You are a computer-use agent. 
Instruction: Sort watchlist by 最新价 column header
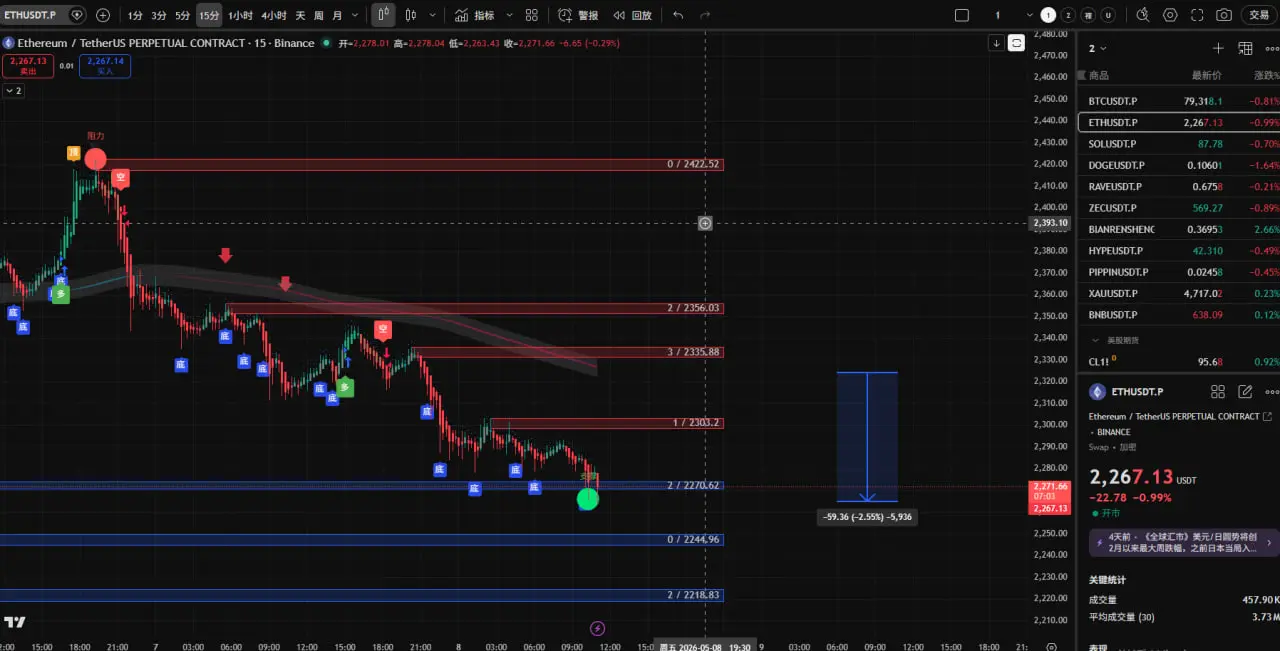(x=1206, y=76)
